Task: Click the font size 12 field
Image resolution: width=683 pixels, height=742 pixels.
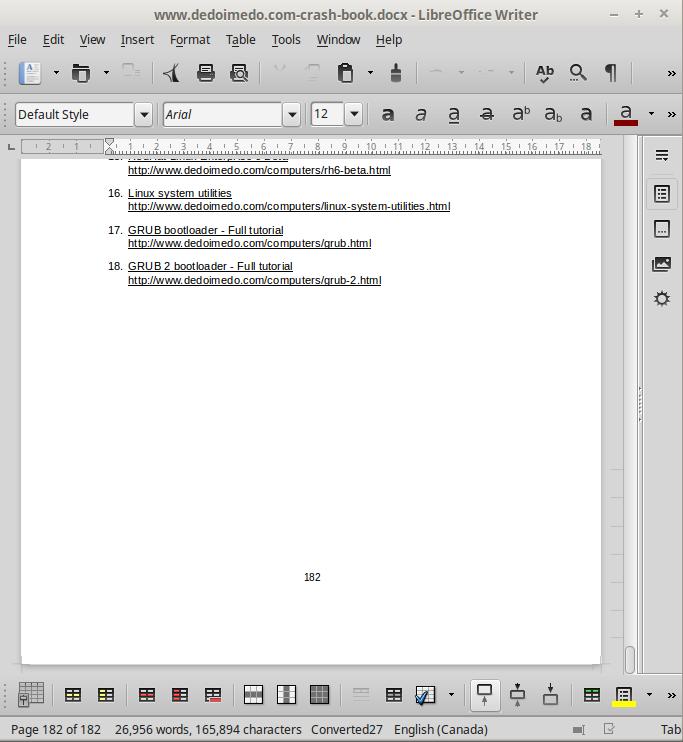Action: click(x=327, y=115)
